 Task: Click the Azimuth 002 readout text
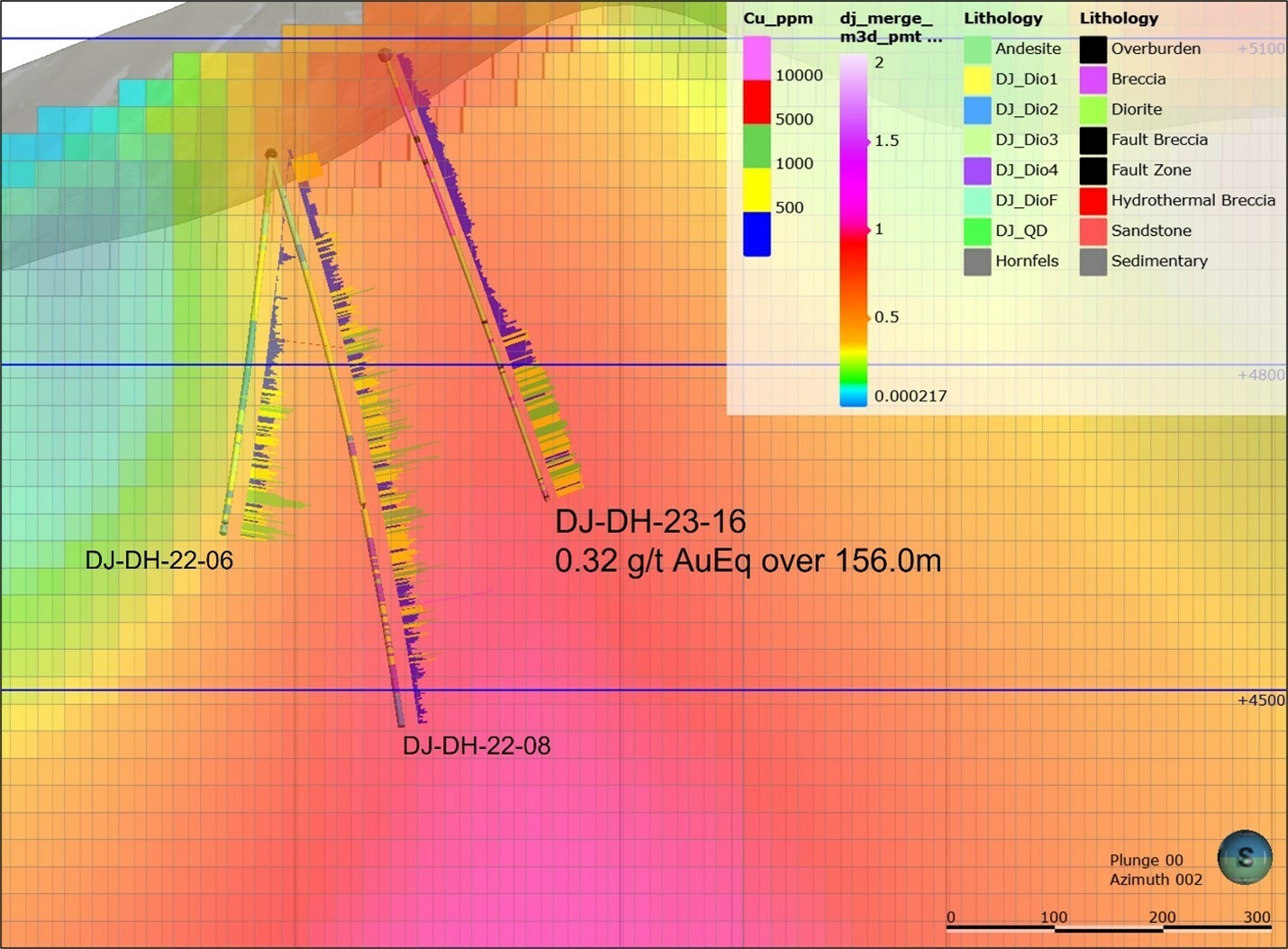[x=1156, y=880]
